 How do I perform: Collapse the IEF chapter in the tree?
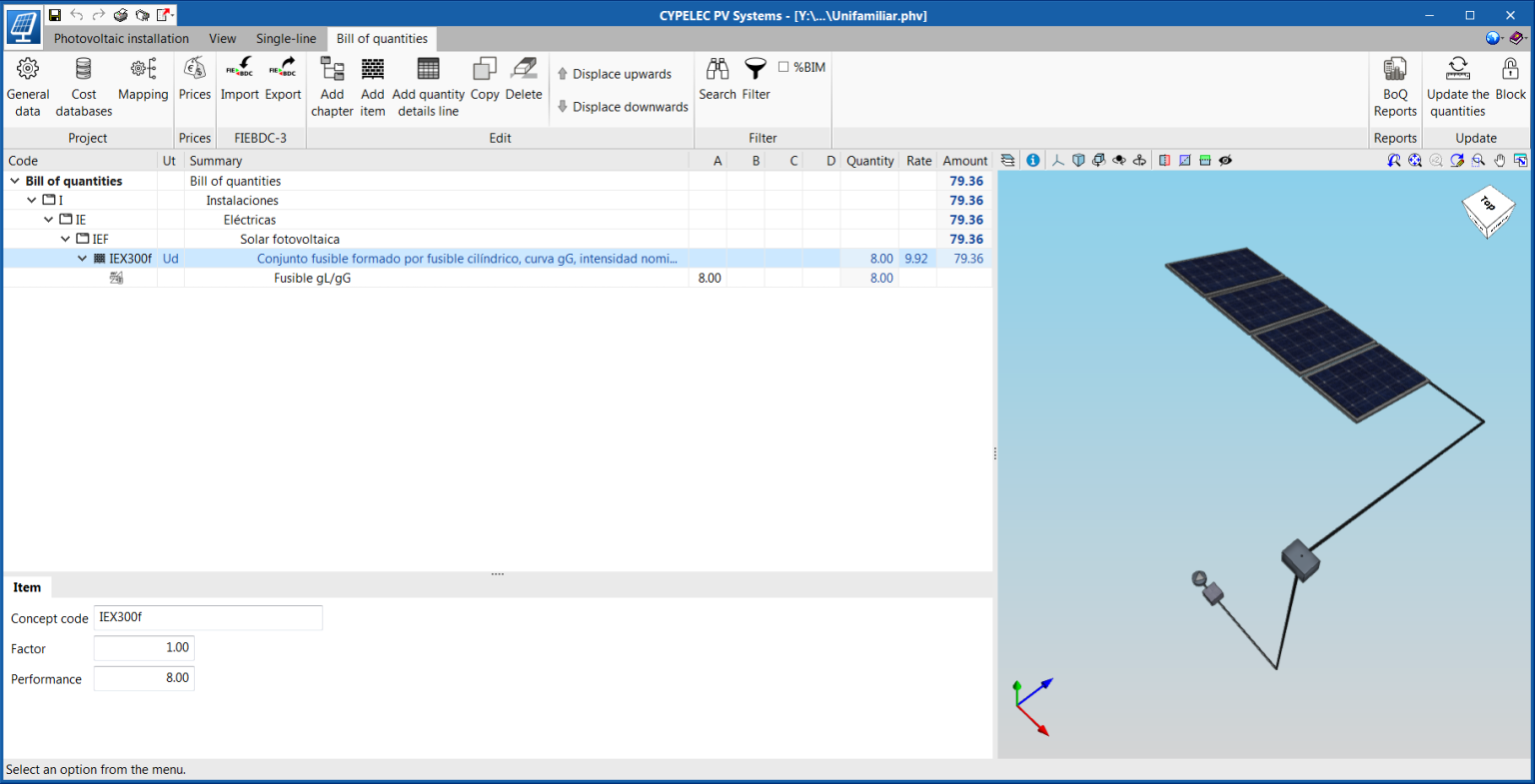point(65,239)
